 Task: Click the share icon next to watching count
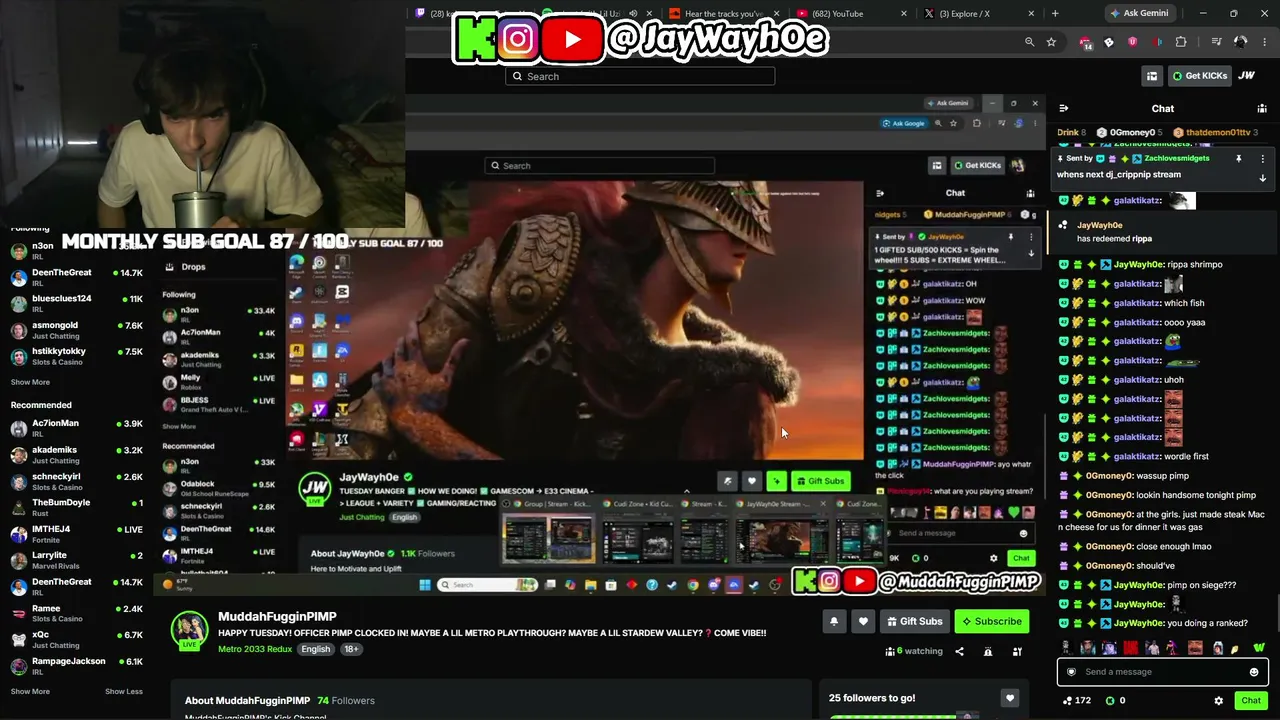click(959, 651)
